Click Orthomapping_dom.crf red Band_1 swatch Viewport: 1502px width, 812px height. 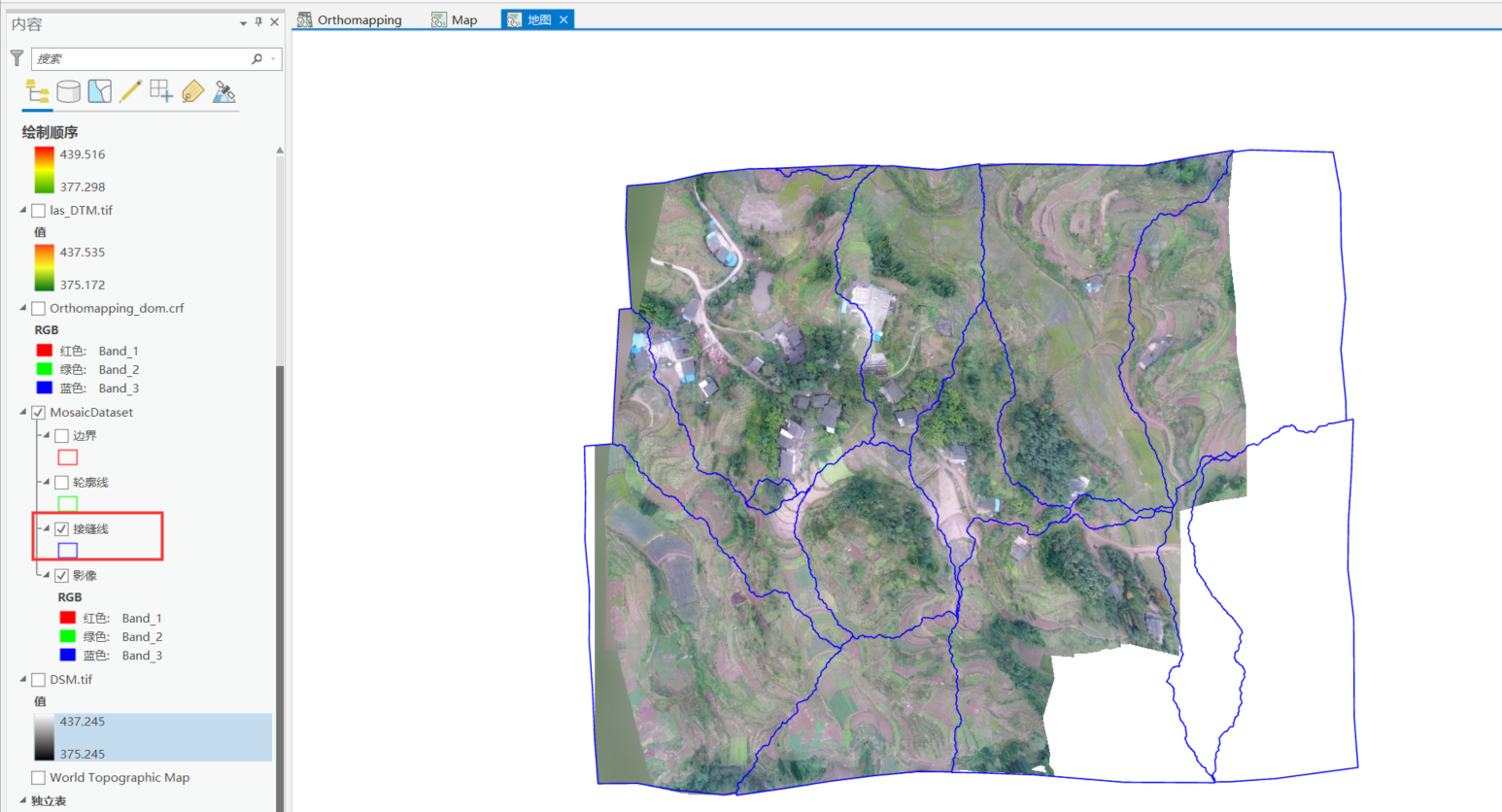[45, 351]
